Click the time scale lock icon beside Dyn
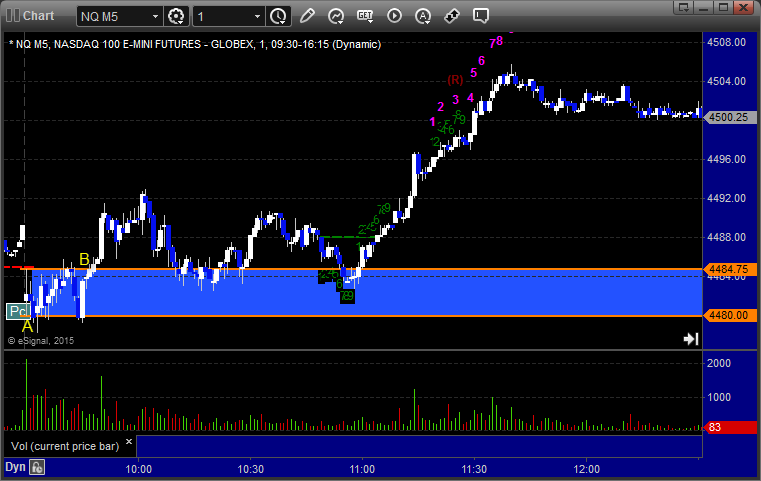The width and height of the screenshot is (761, 481). (37, 467)
